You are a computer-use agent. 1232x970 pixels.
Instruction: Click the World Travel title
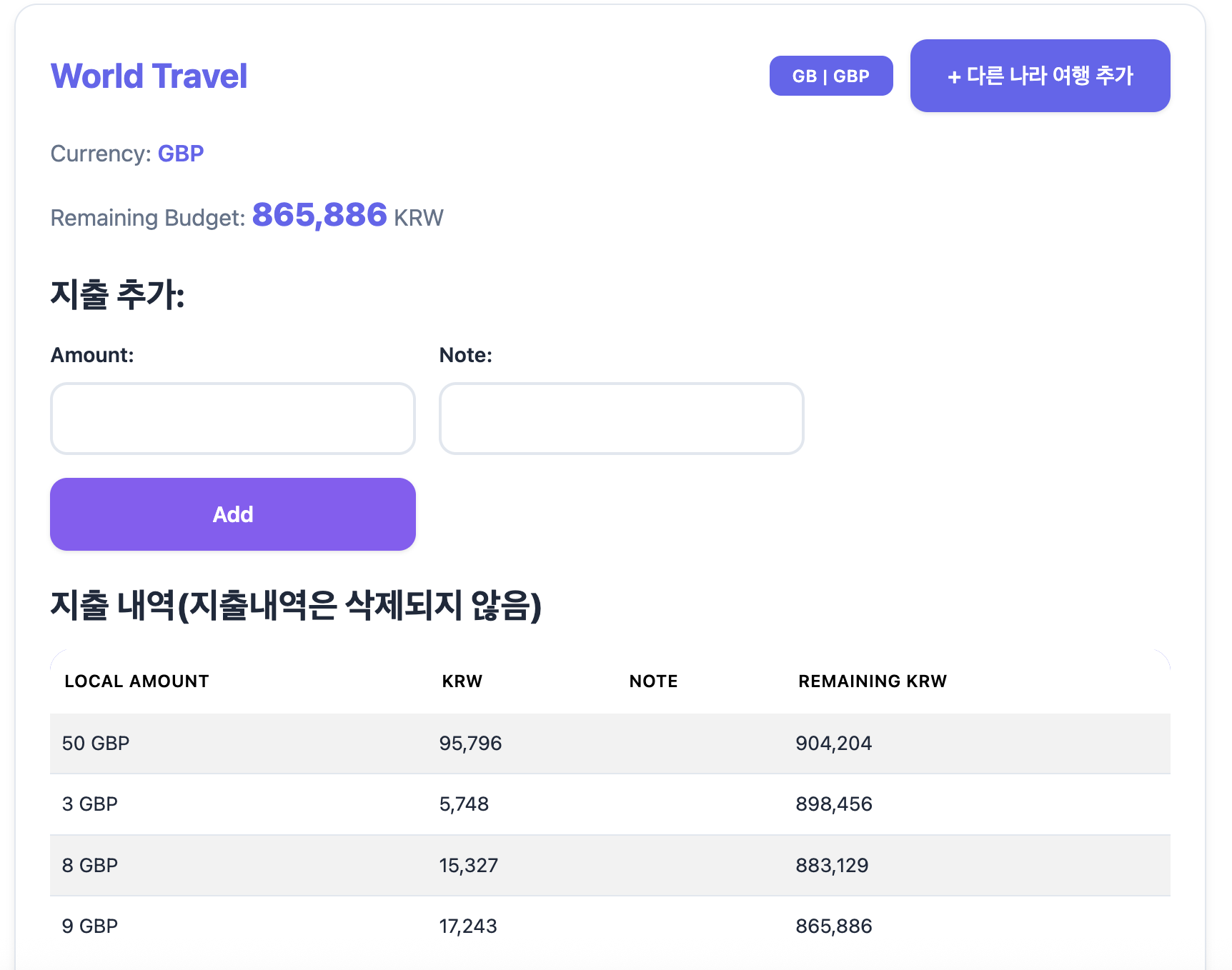(149, 76)
